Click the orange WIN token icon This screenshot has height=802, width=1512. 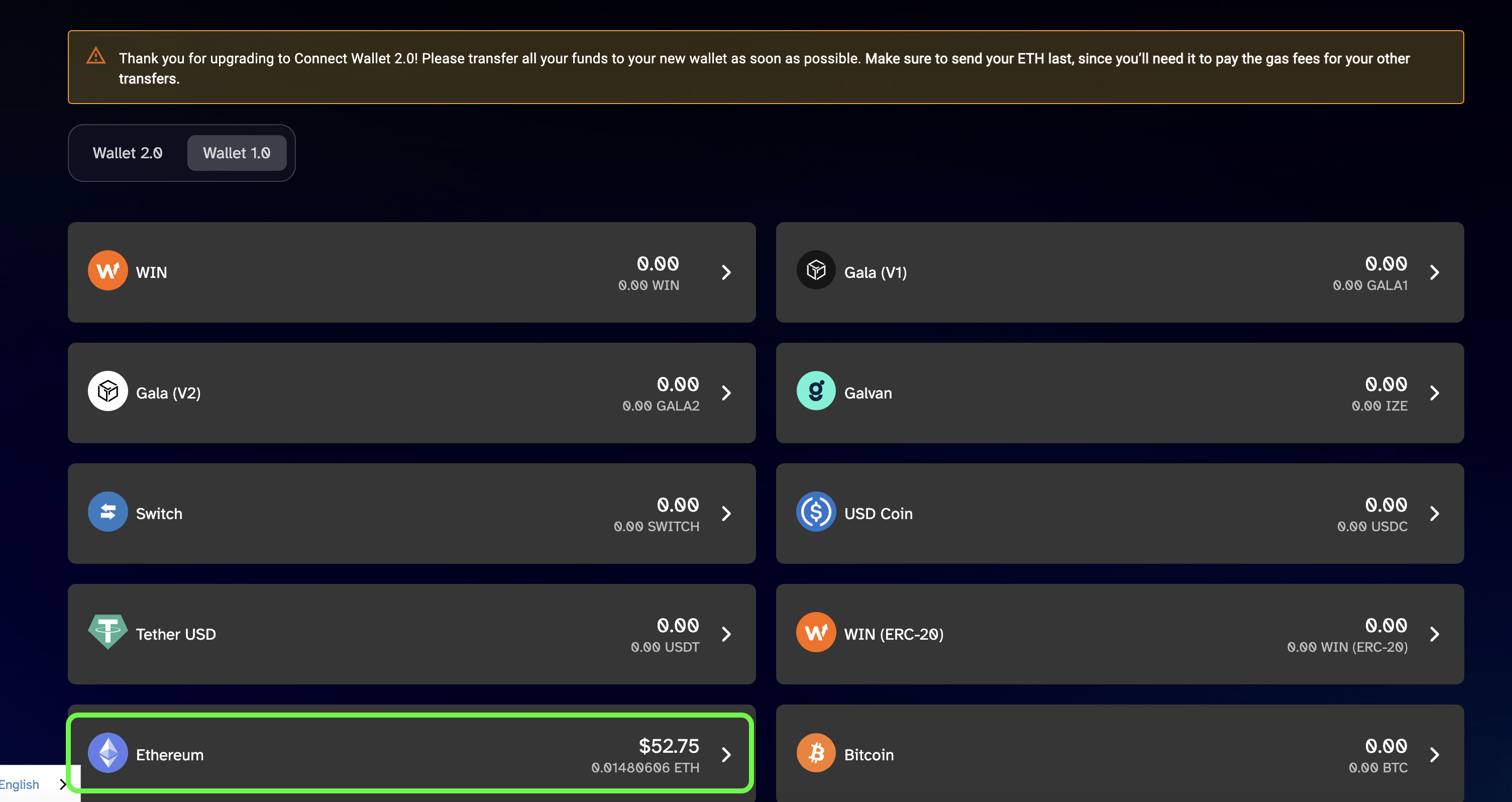pos(107,271)
